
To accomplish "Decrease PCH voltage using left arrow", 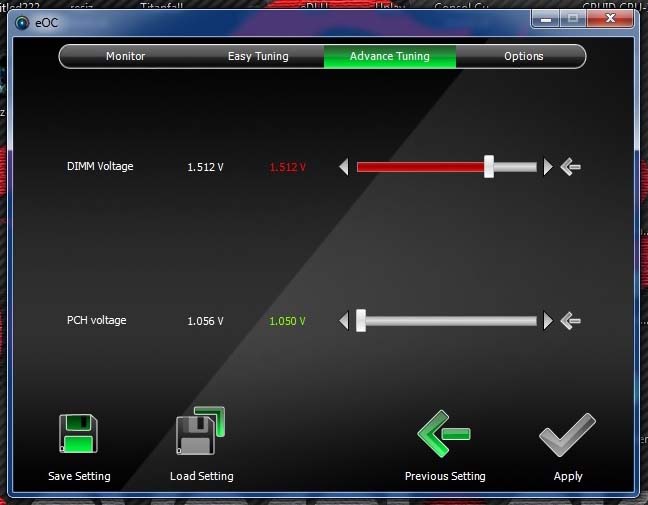I will coord(344,321).
